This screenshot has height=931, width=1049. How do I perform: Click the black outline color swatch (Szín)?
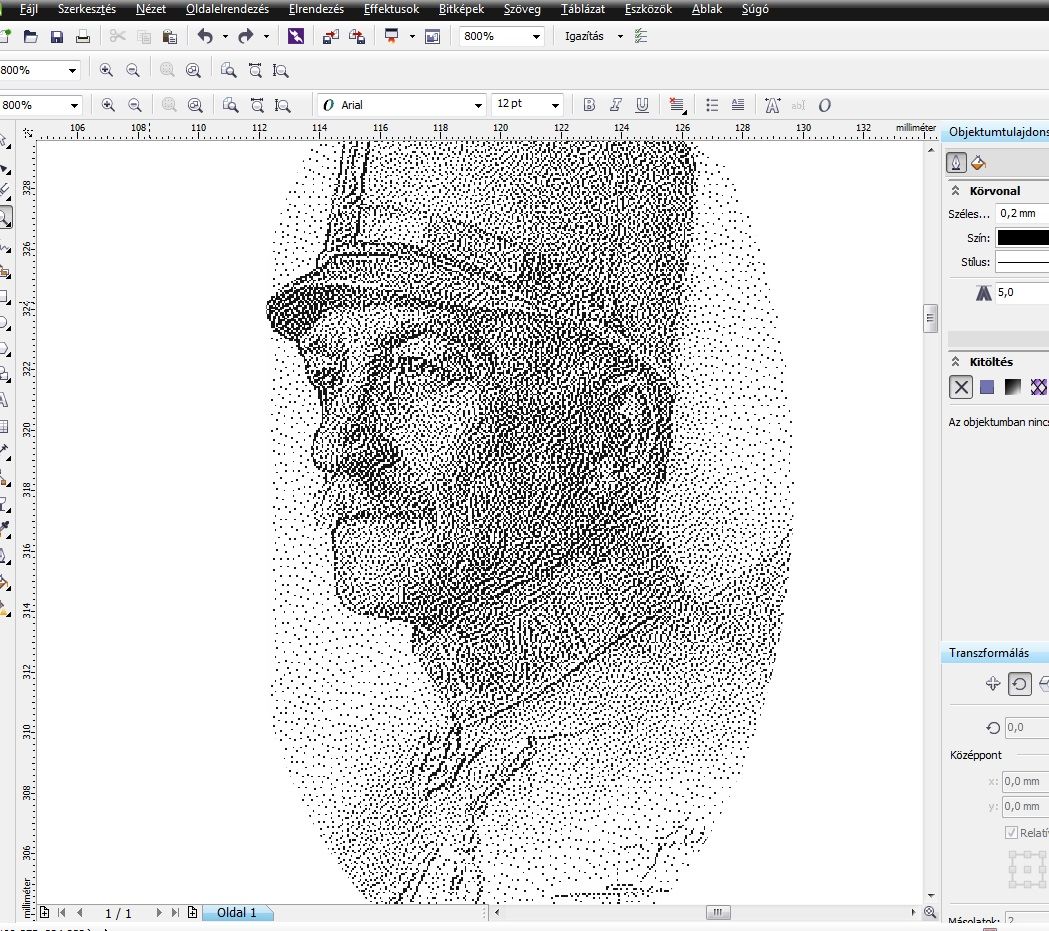point(1022,238)
